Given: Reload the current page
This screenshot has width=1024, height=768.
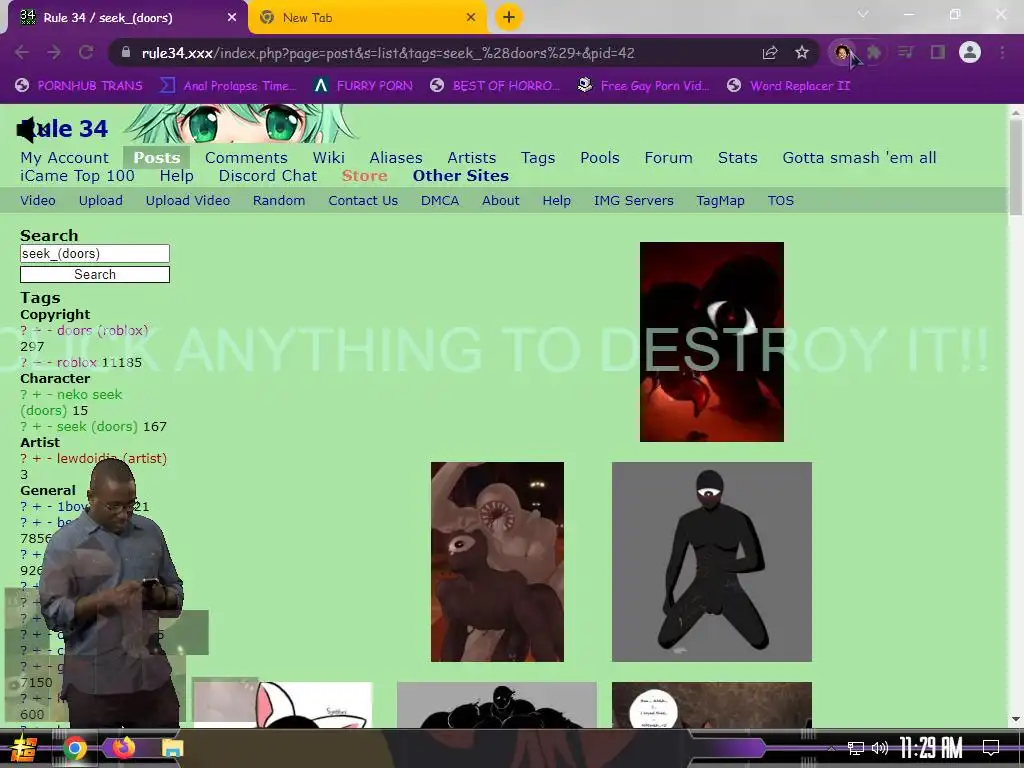Looking at the screenshot, I should pyautogui.click(x=86, y=52).
